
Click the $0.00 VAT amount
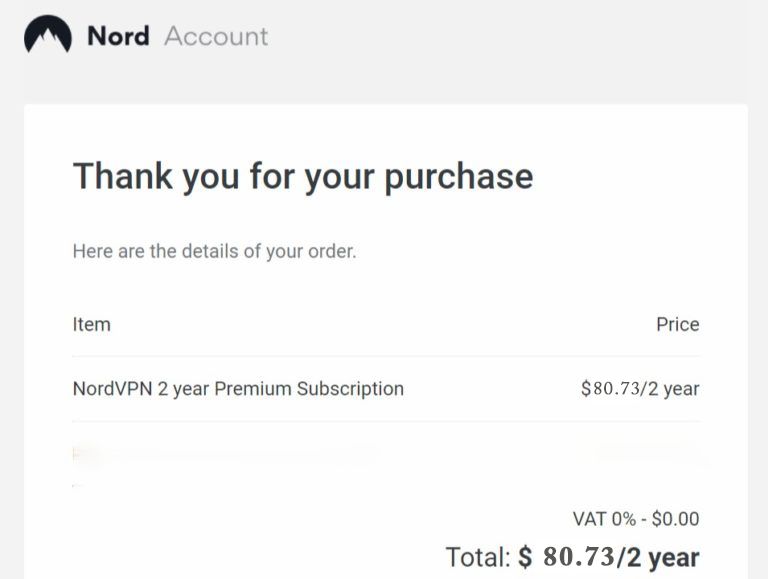click(x=676, y=519)
